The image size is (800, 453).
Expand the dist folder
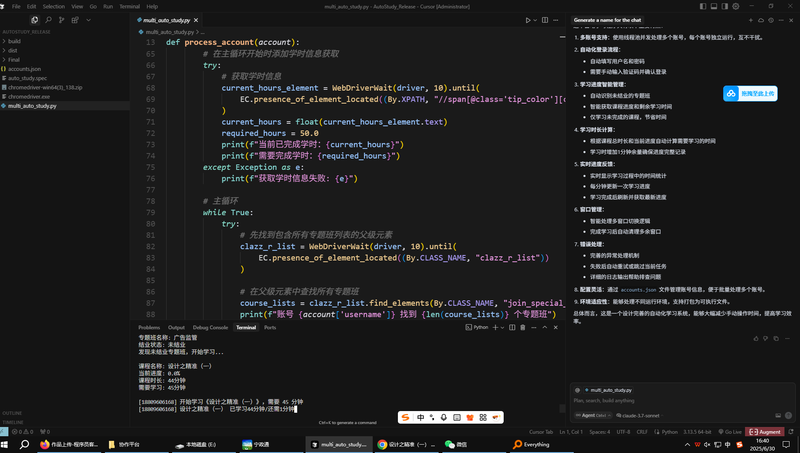(x=13, y=51)
